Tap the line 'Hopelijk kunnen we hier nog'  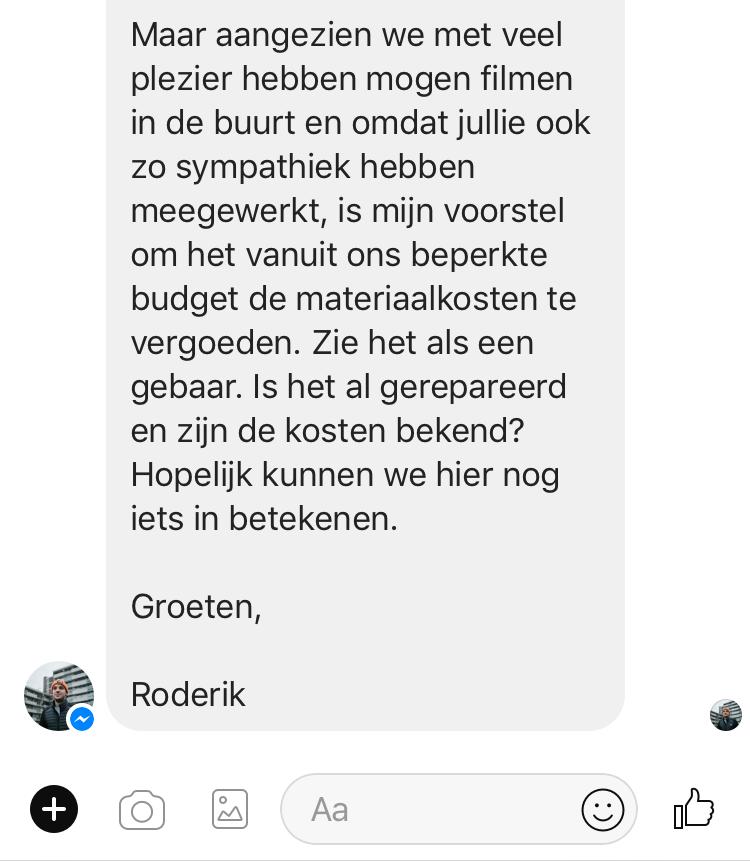point(345,476)
